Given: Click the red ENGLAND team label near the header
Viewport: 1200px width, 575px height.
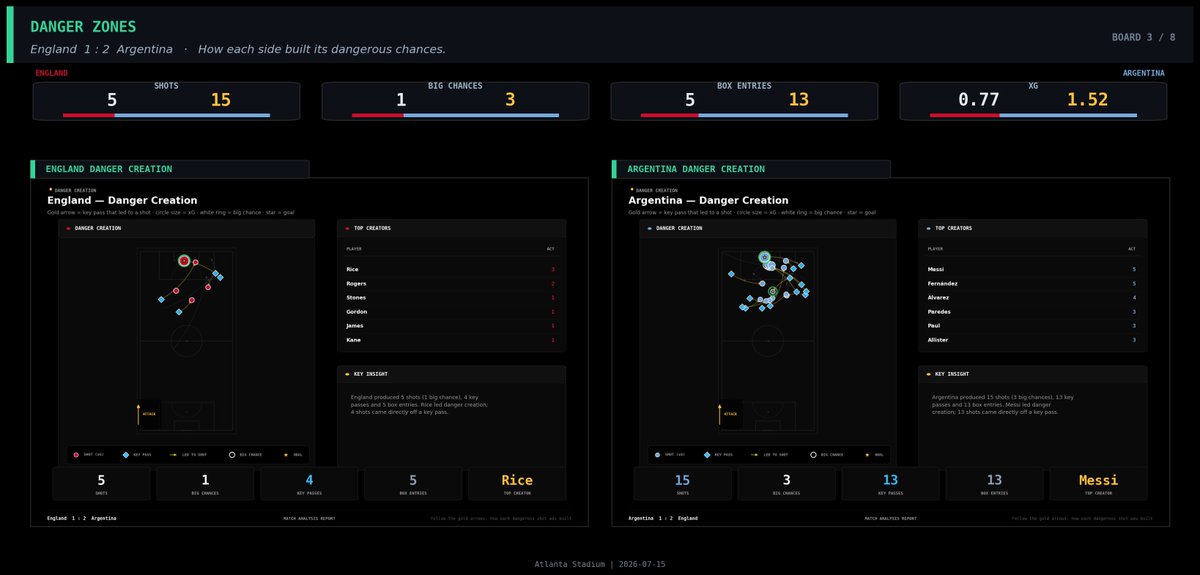Looking at the screenshot, I should [52, 73].
